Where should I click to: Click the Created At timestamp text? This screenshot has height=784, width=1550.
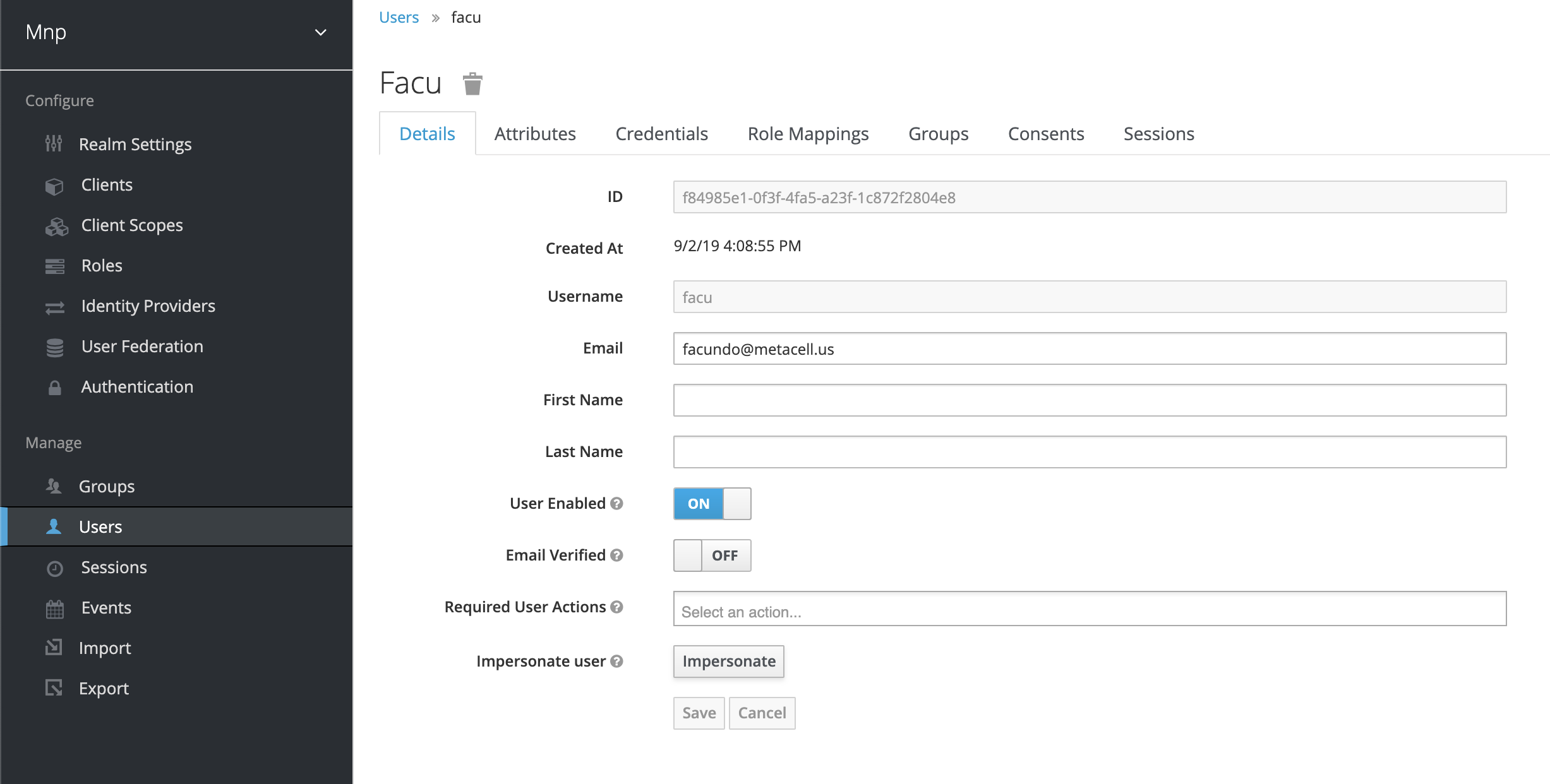737,246
